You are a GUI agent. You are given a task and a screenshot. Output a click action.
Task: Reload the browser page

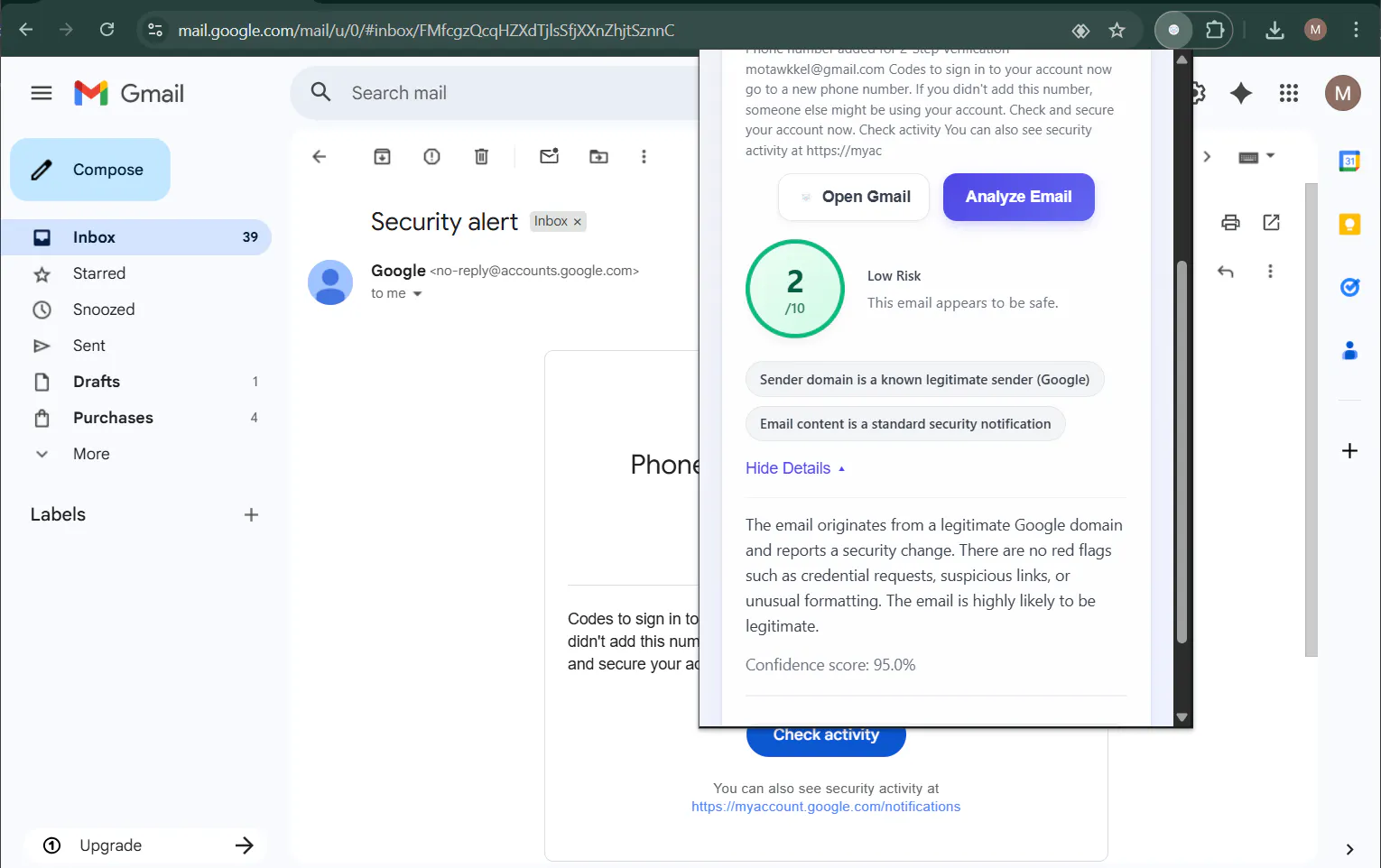(x=107, y=30)
